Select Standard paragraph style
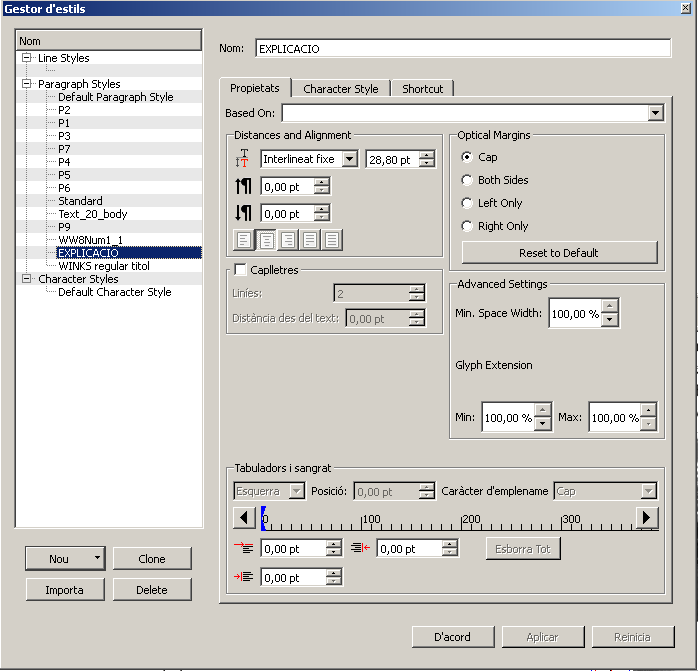Viewport: 698px width, 671px height. pyautogui.click(x=80, y=201)
